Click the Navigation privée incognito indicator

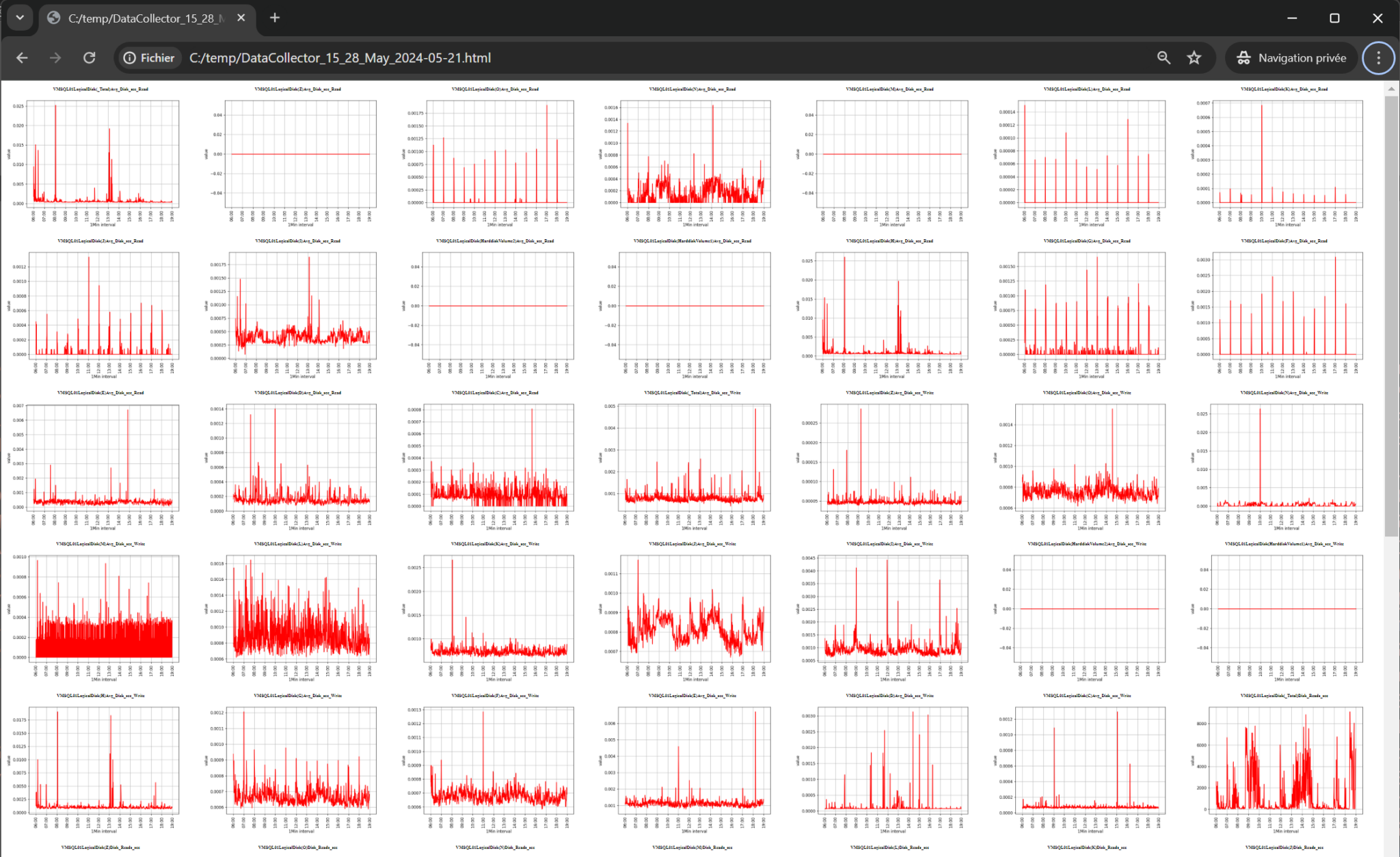point(1291,58)
